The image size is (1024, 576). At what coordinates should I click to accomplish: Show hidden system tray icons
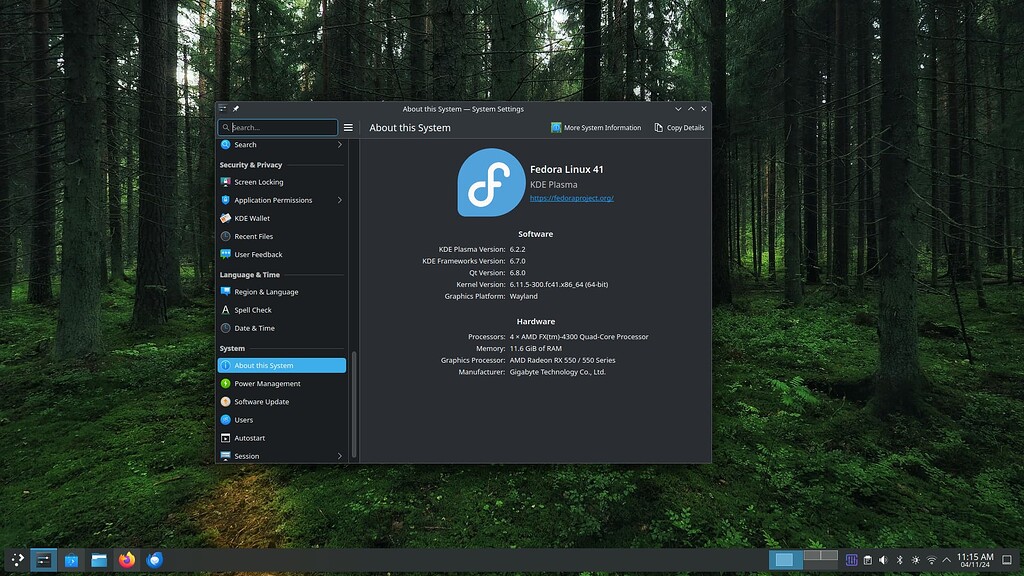tap(944, 560)
